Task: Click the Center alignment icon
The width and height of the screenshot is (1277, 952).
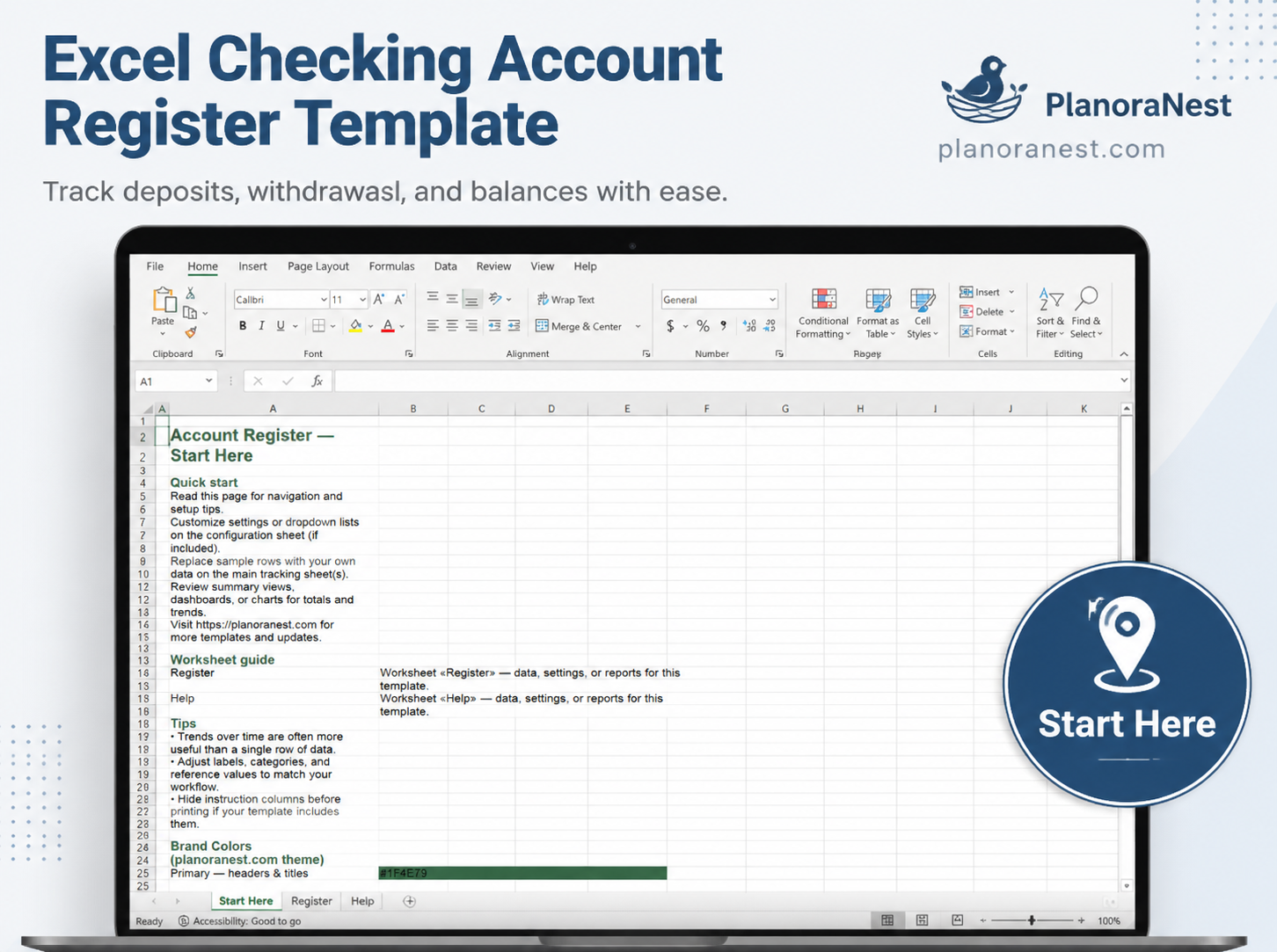Action: [x=452, y=326]
